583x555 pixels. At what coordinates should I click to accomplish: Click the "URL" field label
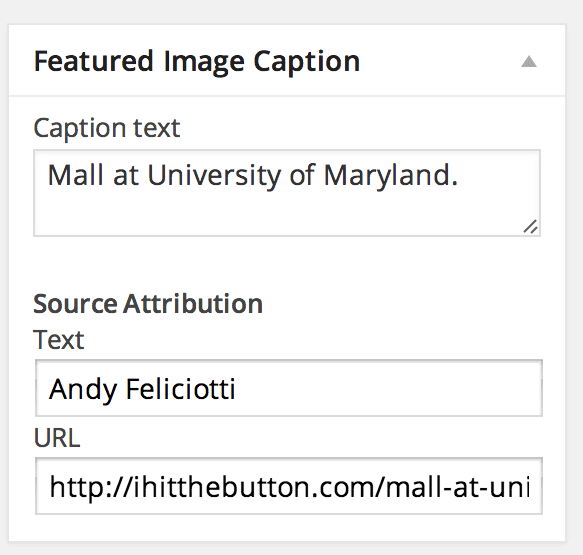click(57, 438)
